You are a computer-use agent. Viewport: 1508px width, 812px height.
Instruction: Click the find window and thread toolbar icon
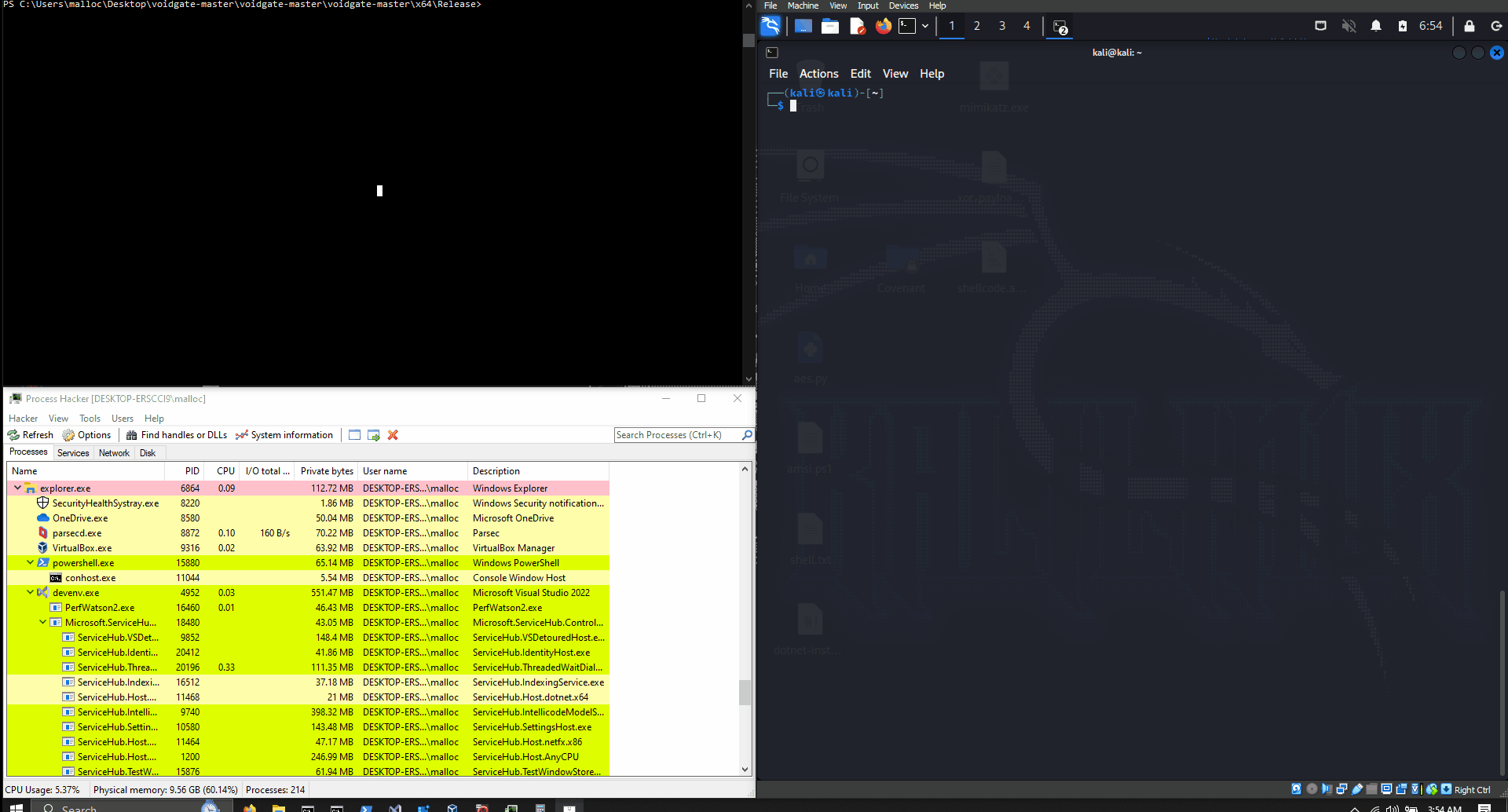[x=374, y=435]
